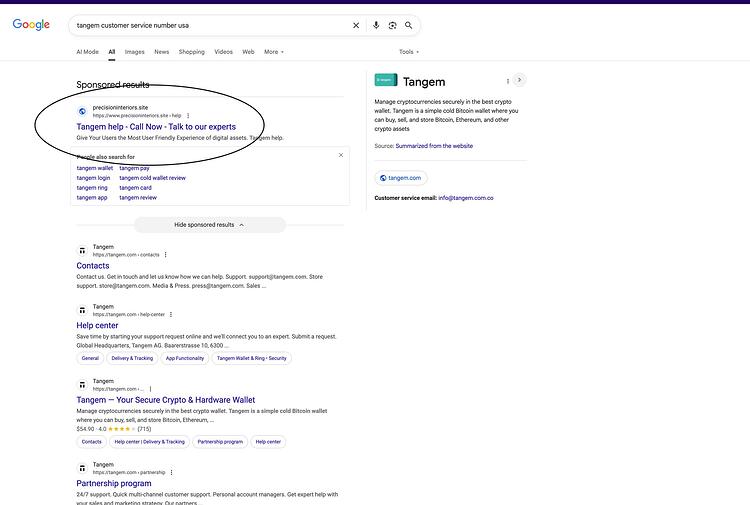Search for 'tangem wallet' suggestion

tap(95, 168)
